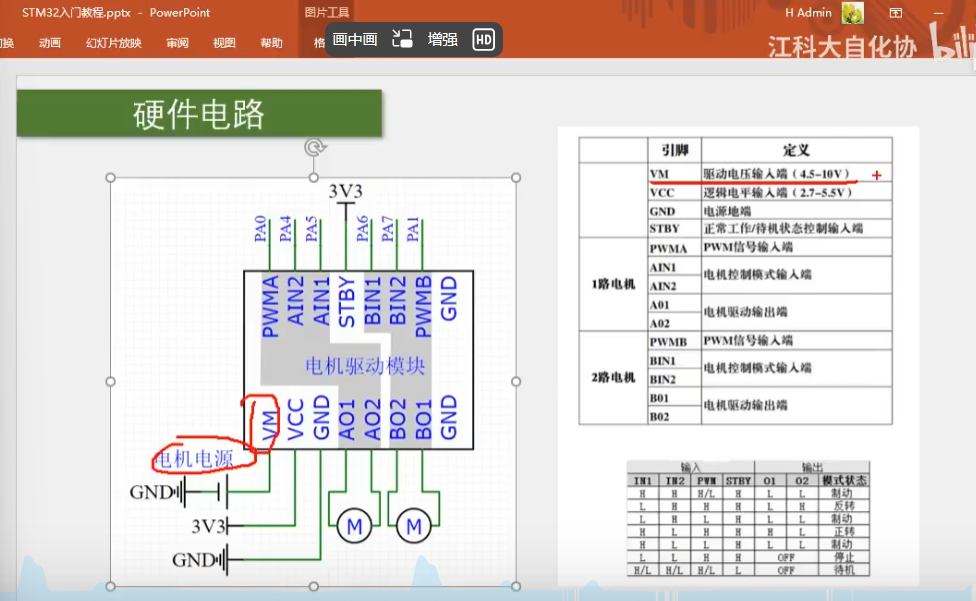Screen dimensions: 976x601
Task: Click the rotation handle above the circuit picture
Action: [x=314, y=147]
